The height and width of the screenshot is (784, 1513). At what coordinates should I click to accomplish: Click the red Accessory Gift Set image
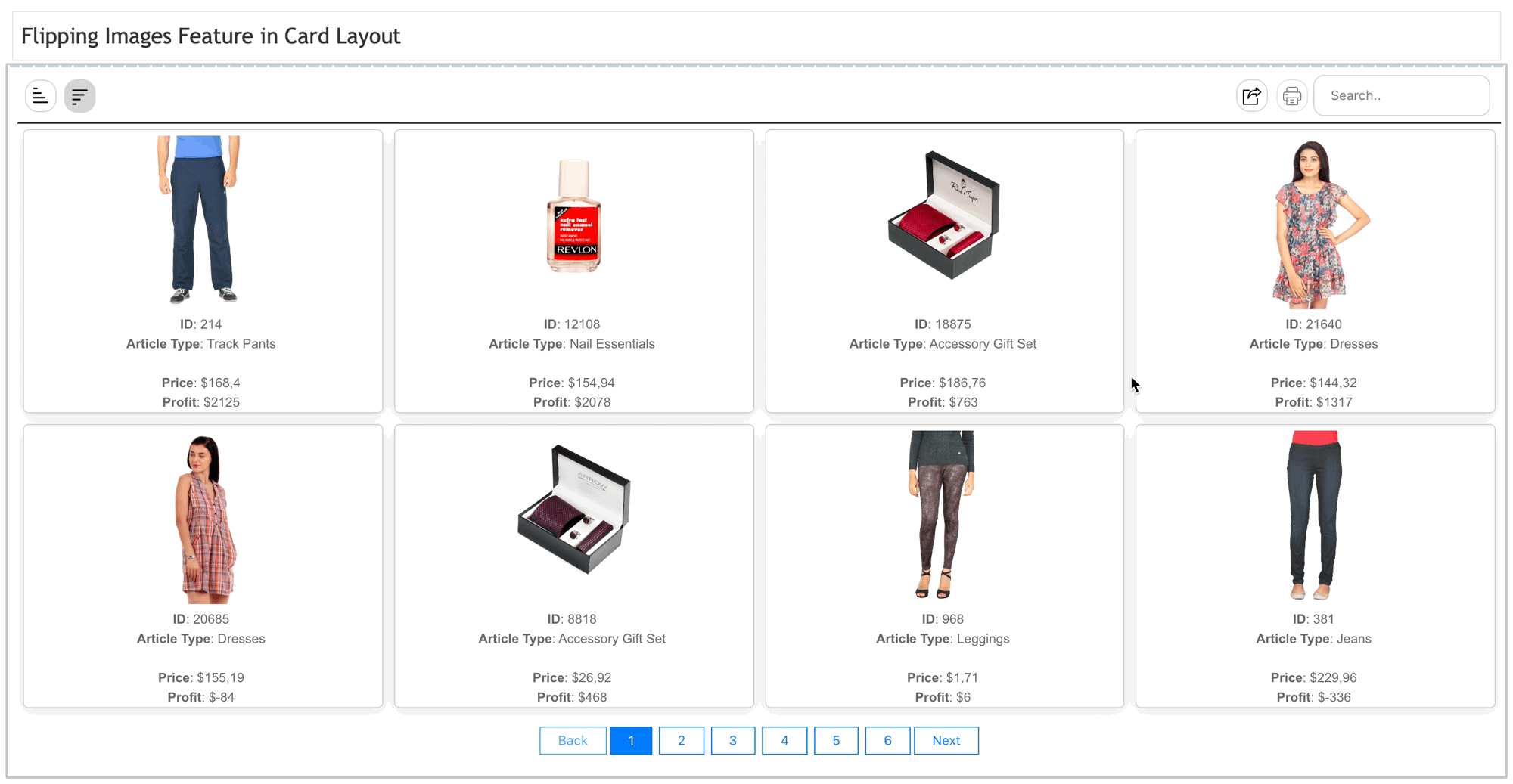[943, 216]
